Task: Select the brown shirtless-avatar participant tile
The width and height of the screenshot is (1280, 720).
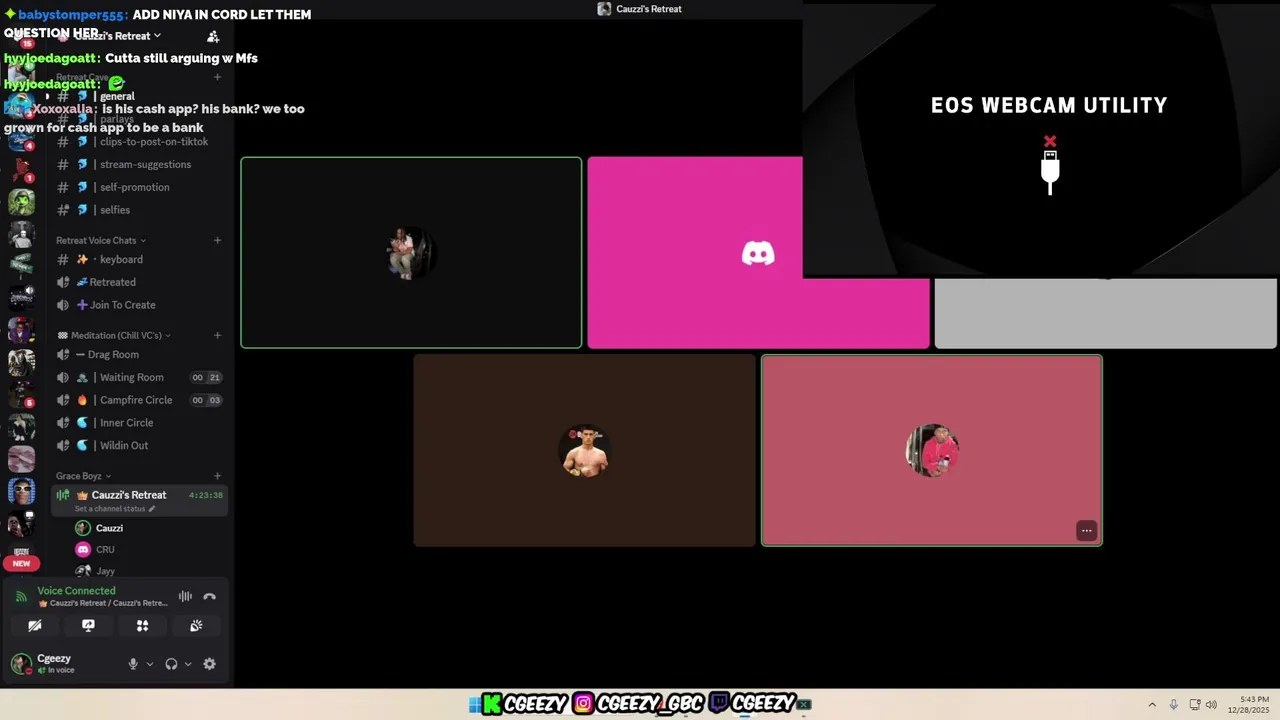Action: [585, 451]
